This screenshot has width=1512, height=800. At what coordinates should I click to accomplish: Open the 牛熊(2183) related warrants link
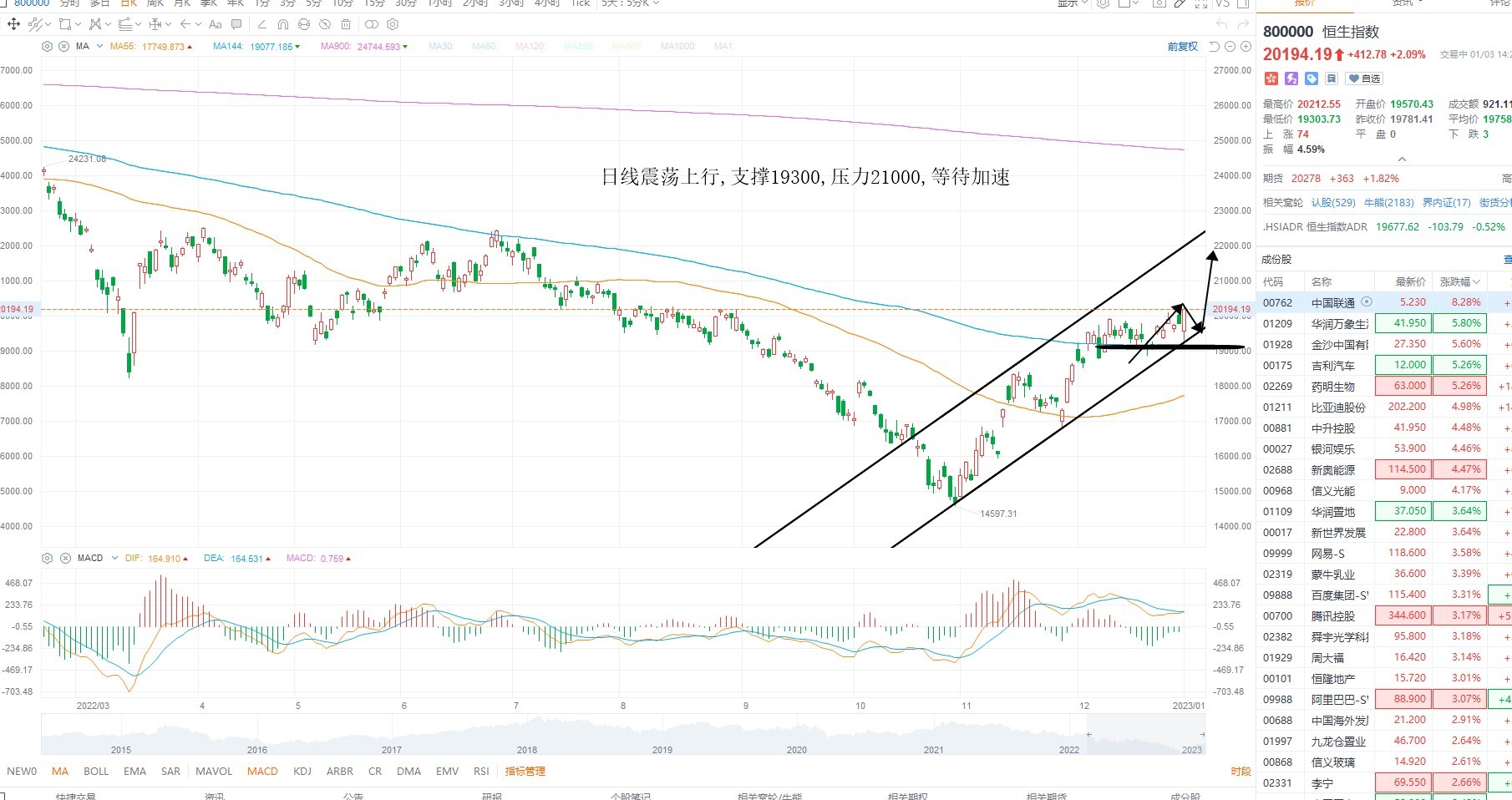point(1388,203)
